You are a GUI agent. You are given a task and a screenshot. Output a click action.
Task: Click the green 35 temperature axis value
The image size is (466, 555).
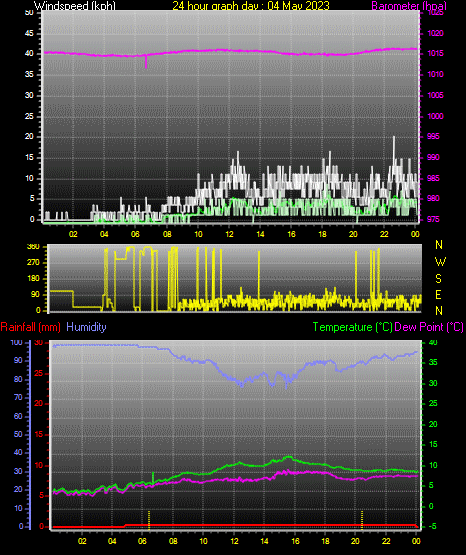click(433, 362)
